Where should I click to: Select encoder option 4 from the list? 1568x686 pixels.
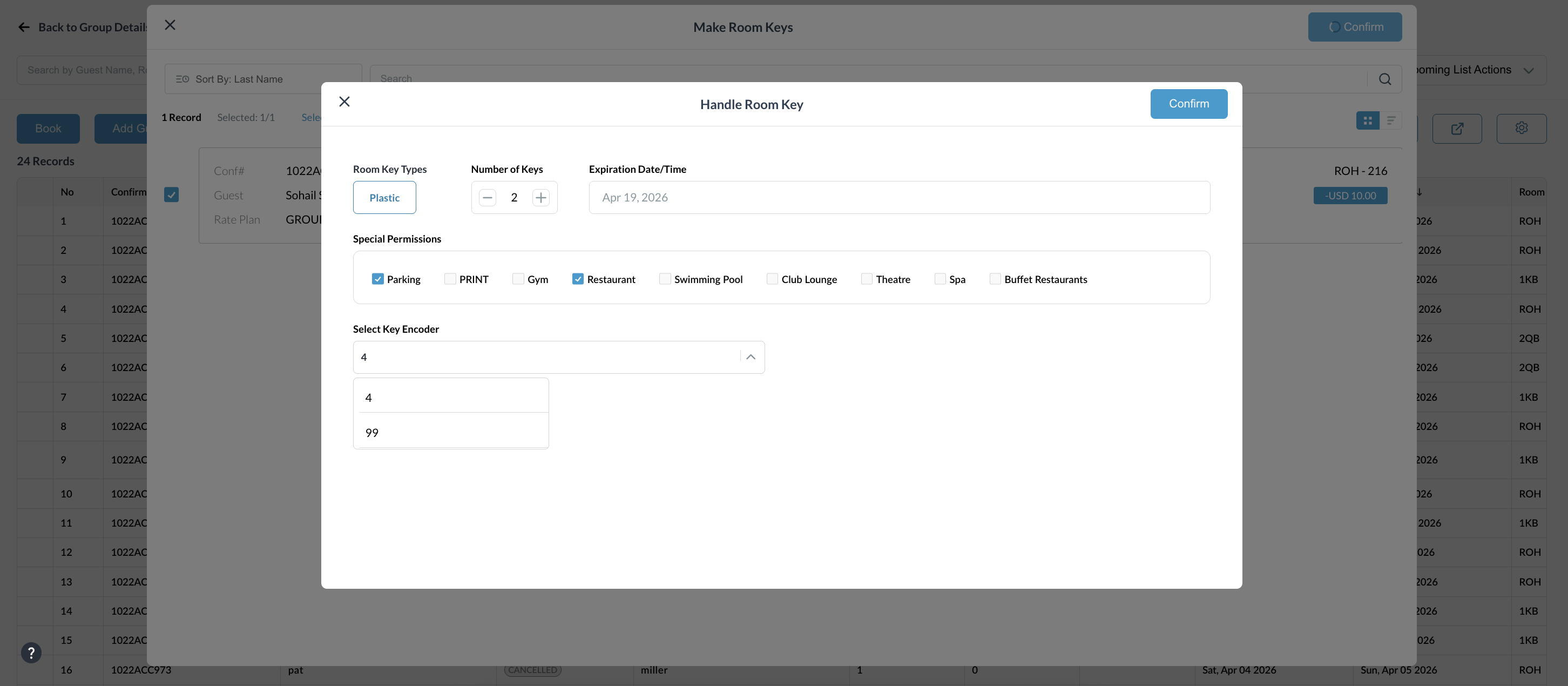(451, 398)
